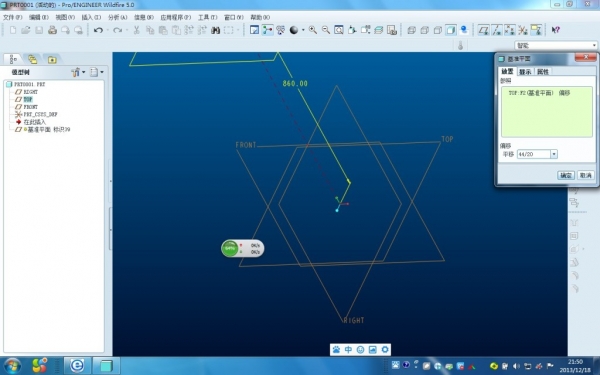
Task: Click the Find binoculars icon
Action: [x=215, y=30]
